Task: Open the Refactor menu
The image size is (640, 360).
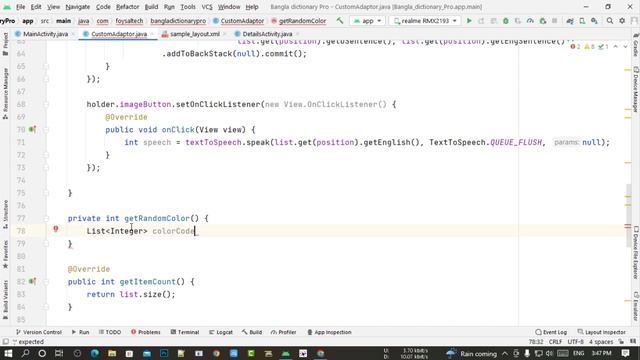Action: 127,7
